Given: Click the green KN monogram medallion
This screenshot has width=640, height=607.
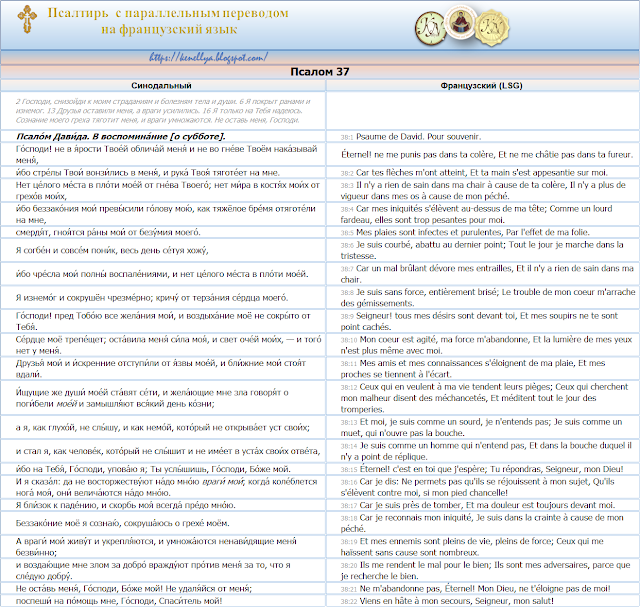Looking at the screenshot, I should tap(431, 29).
